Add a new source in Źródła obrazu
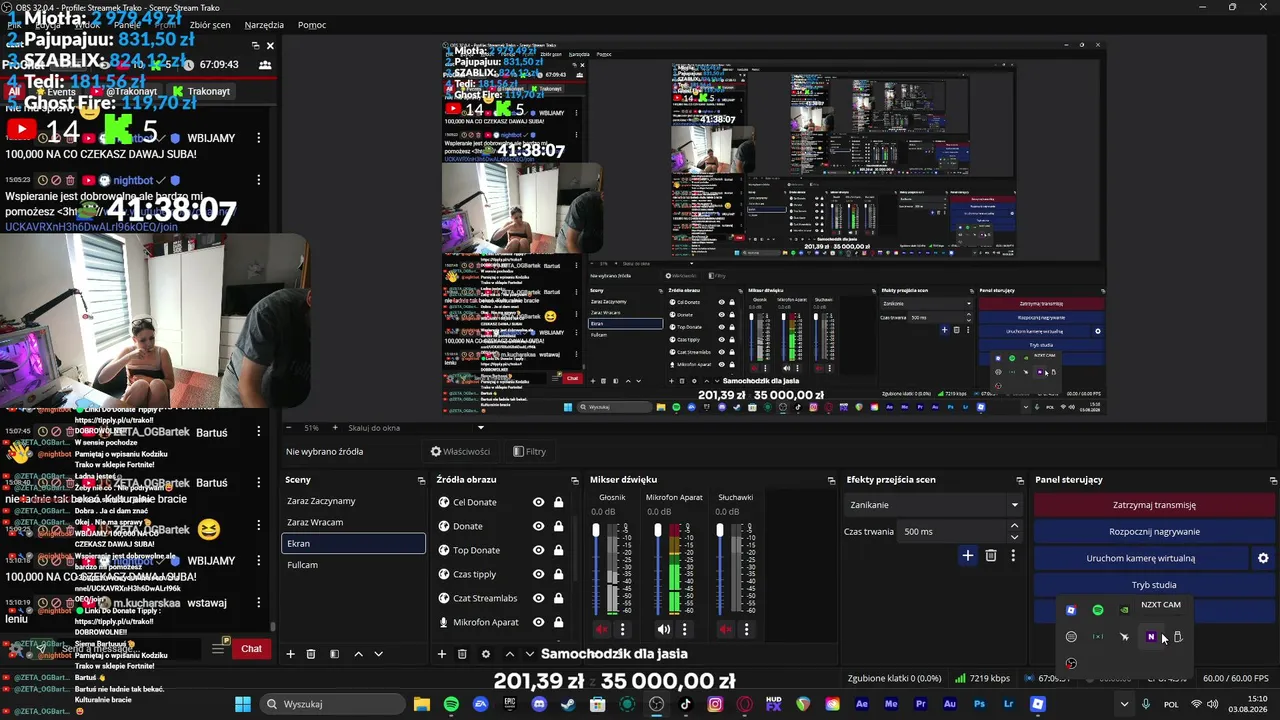 click(x=442, y=654)
